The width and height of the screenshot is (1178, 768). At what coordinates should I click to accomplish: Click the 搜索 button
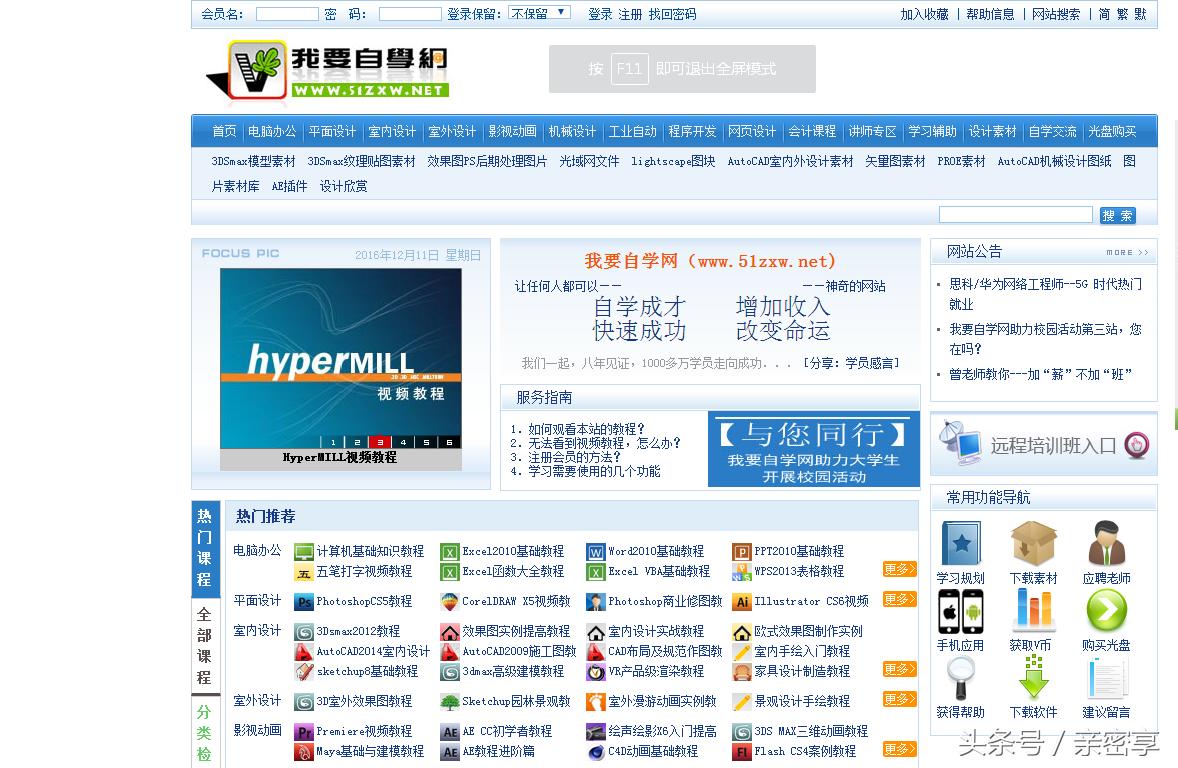pyautogui.click(x=1117, y=216)
